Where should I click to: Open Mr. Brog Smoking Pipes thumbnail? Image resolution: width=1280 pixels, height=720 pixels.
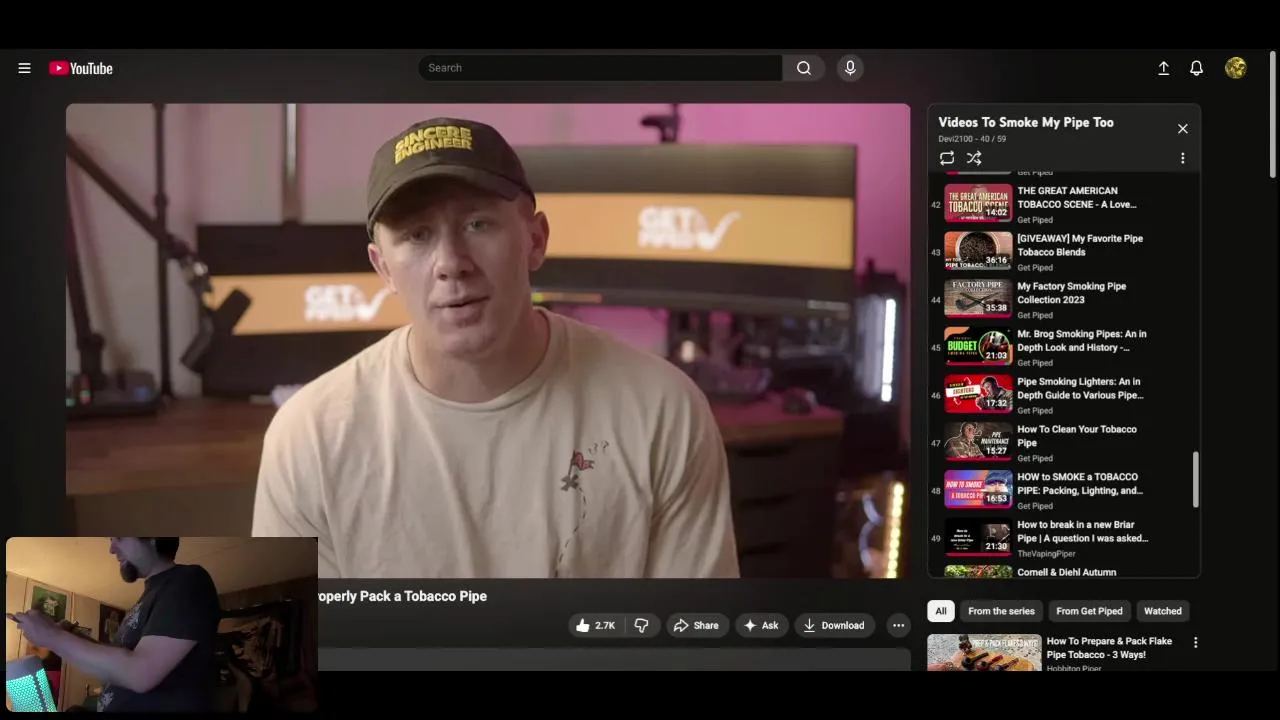[x=978, y=346]
